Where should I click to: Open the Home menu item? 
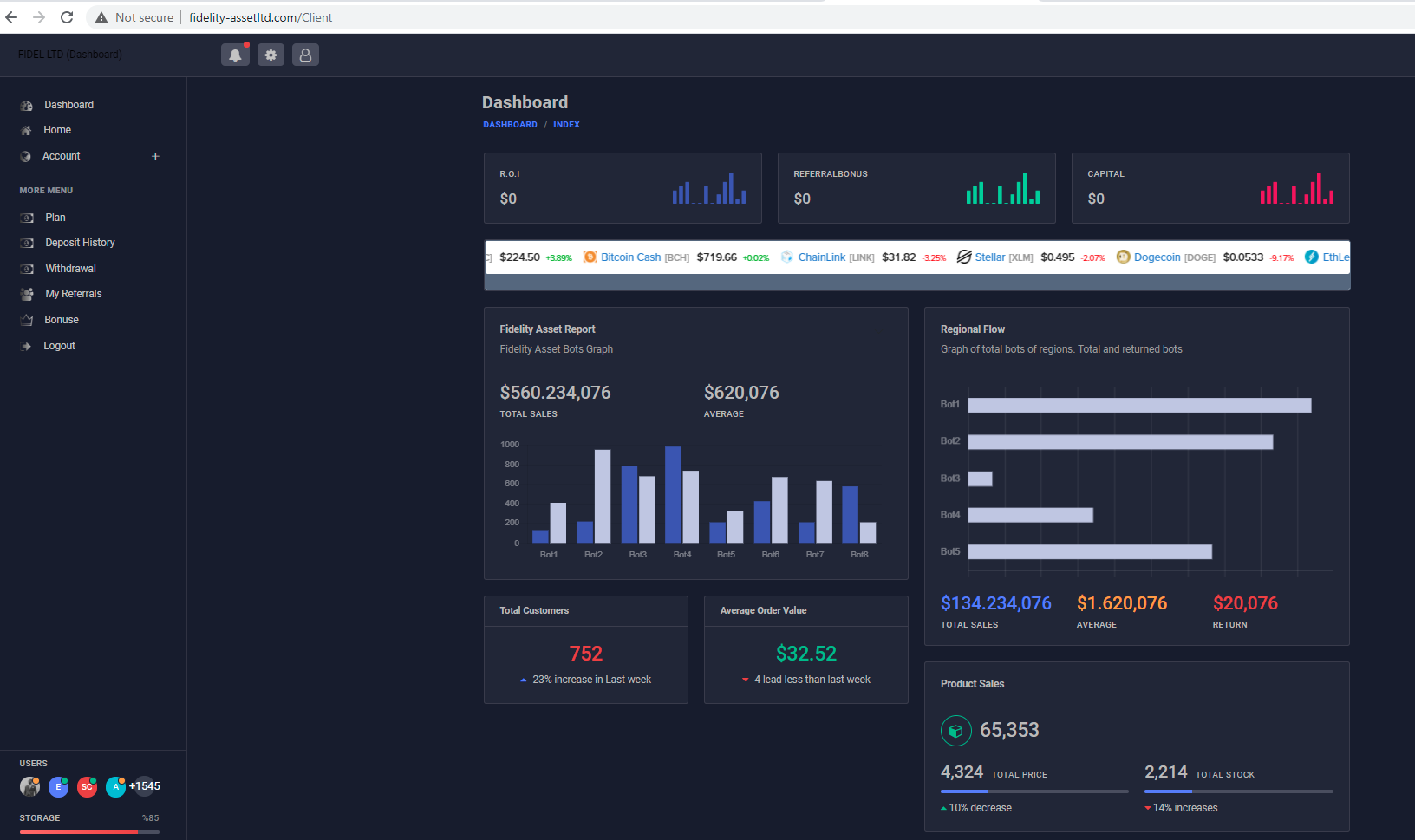click(57, 130)
